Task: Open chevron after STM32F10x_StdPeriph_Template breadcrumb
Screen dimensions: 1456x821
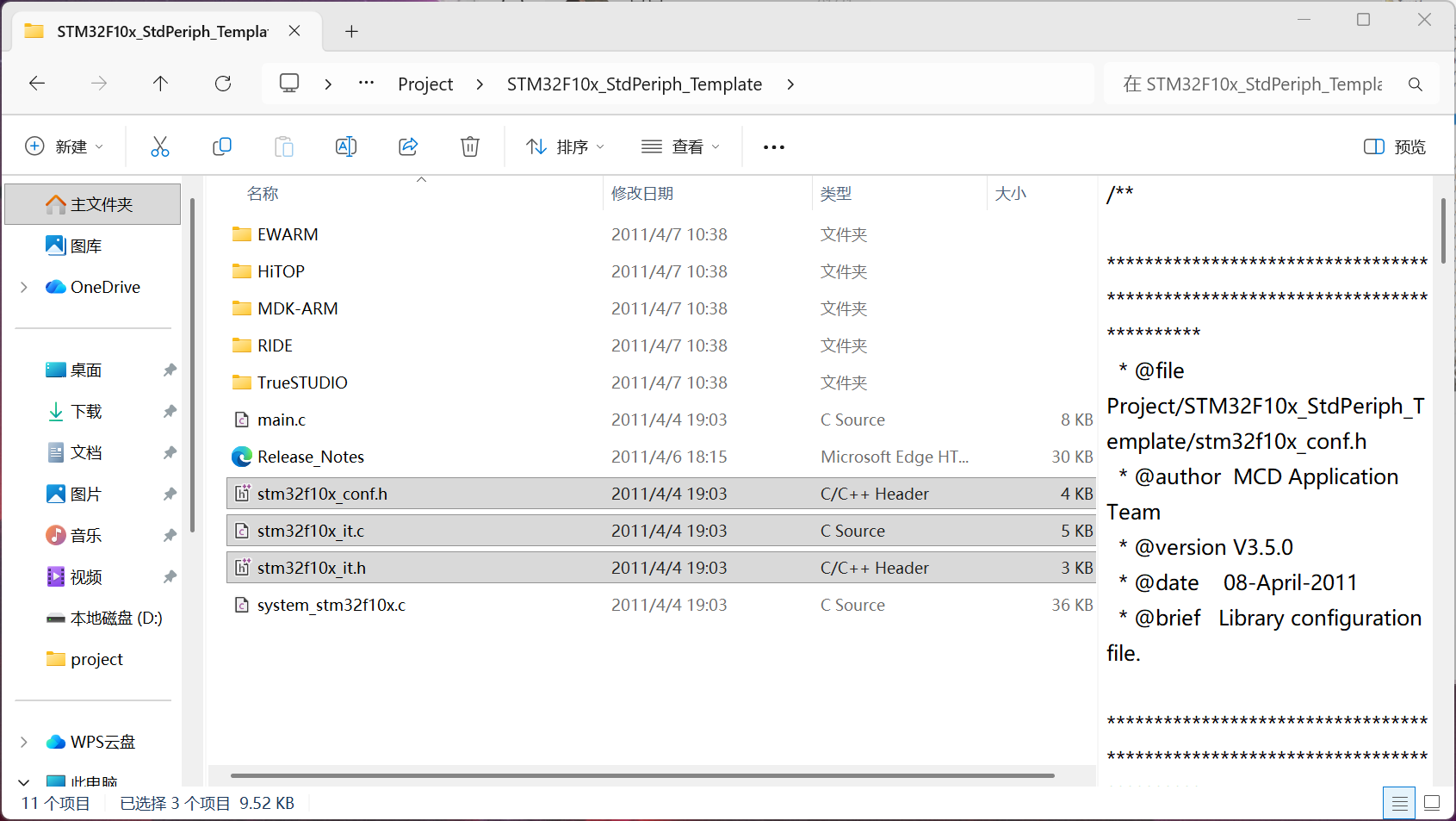Action: [x=790, y=84]
